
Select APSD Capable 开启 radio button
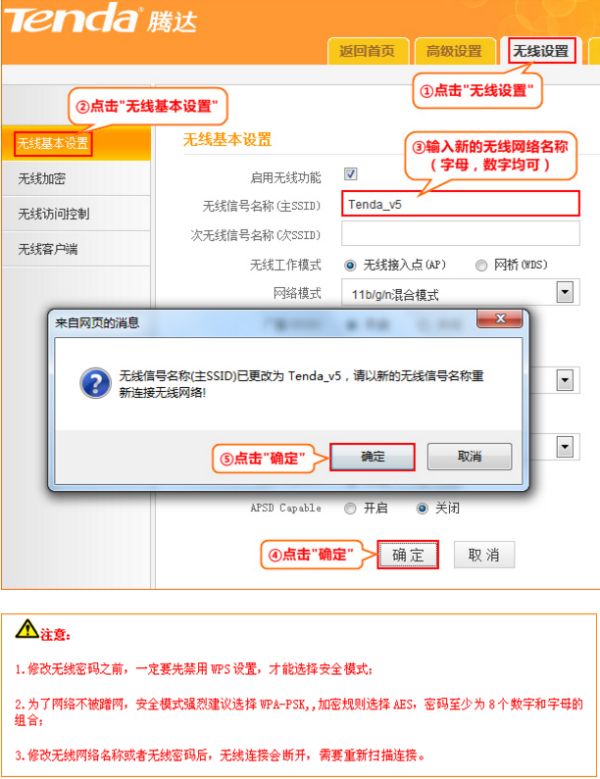pos(350,508)
